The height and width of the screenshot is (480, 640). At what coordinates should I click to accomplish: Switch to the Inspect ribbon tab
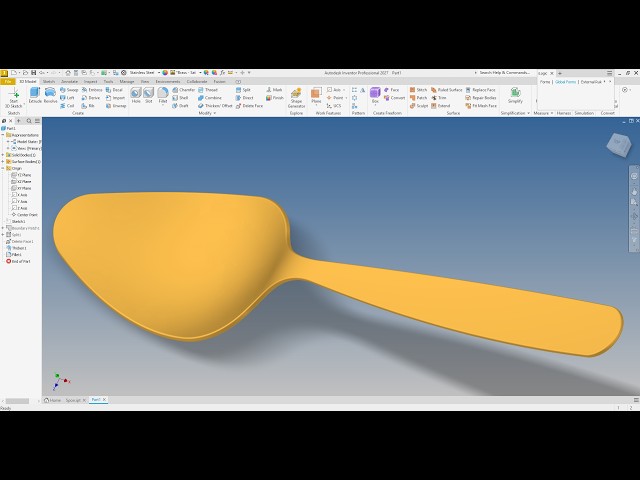pyautogui.click(x=90, y=82)
